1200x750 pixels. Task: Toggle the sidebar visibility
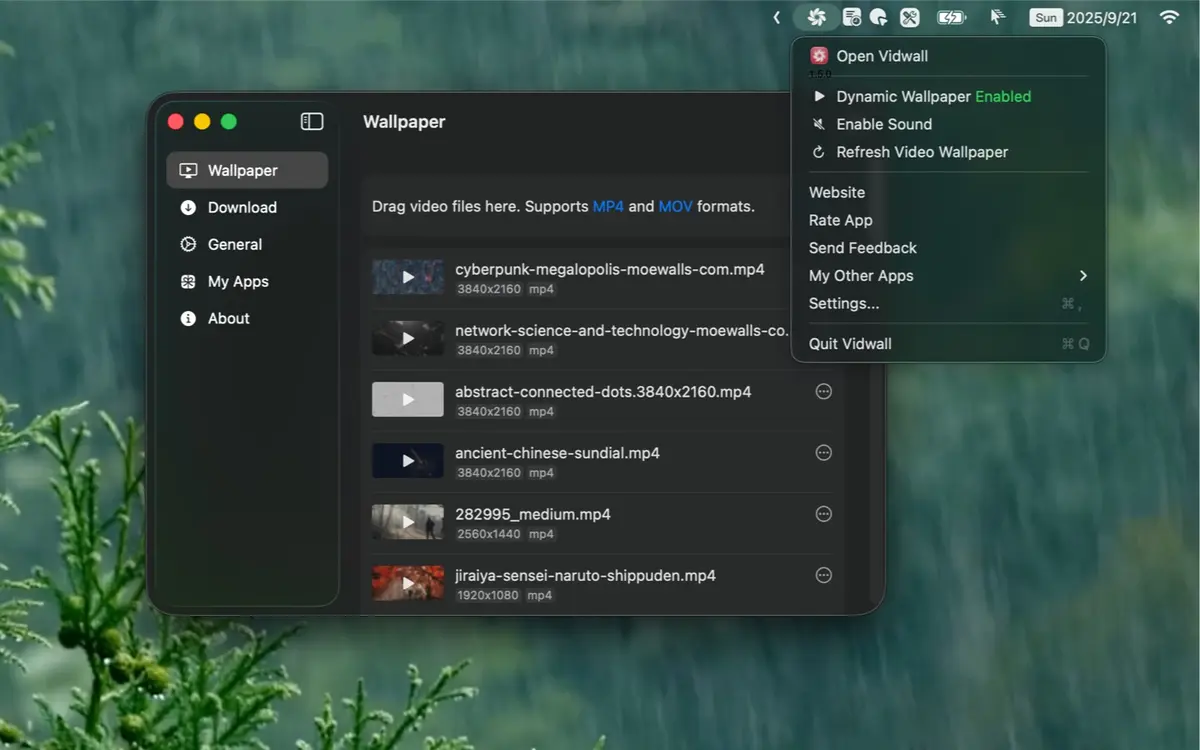coord(312,121)
